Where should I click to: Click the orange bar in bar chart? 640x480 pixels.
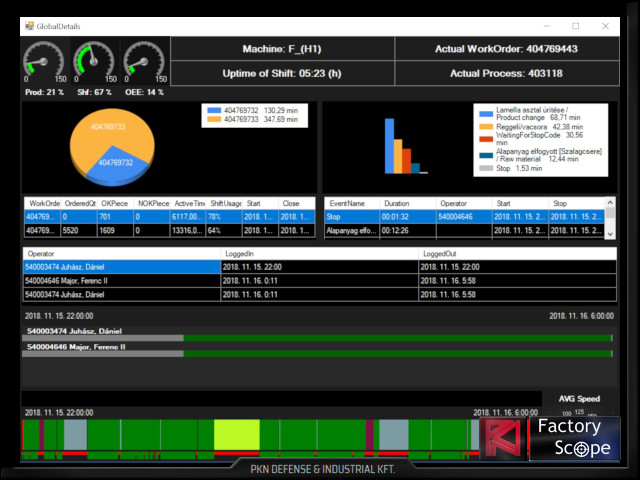point(398,156)
